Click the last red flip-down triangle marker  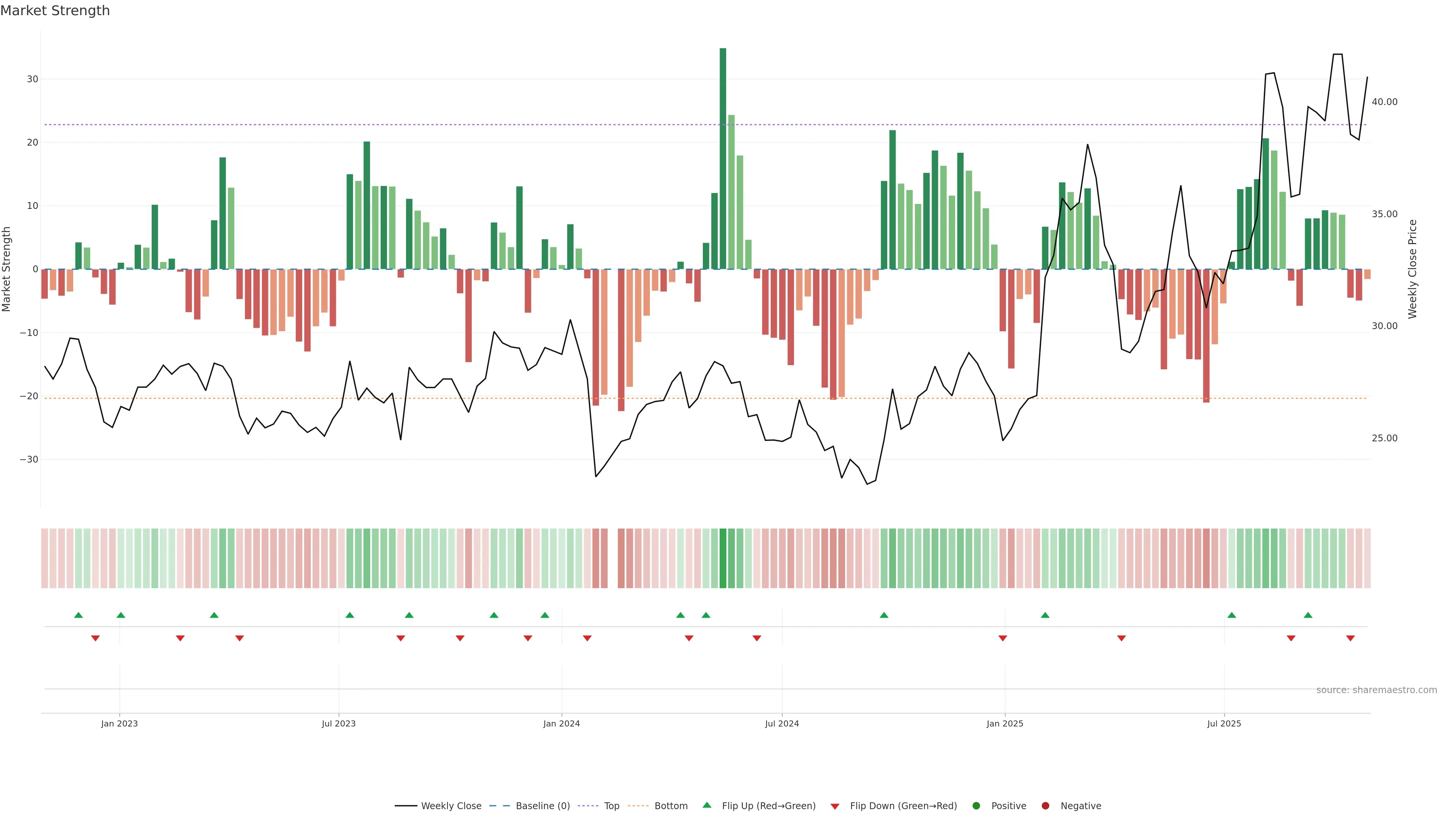point(1350,638)
